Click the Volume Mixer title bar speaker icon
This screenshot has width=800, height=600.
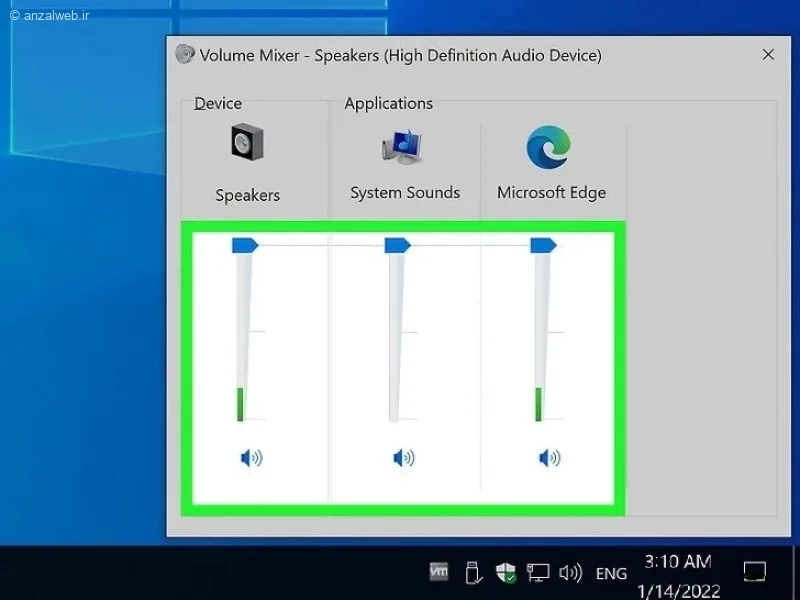(x=185, y=54)
